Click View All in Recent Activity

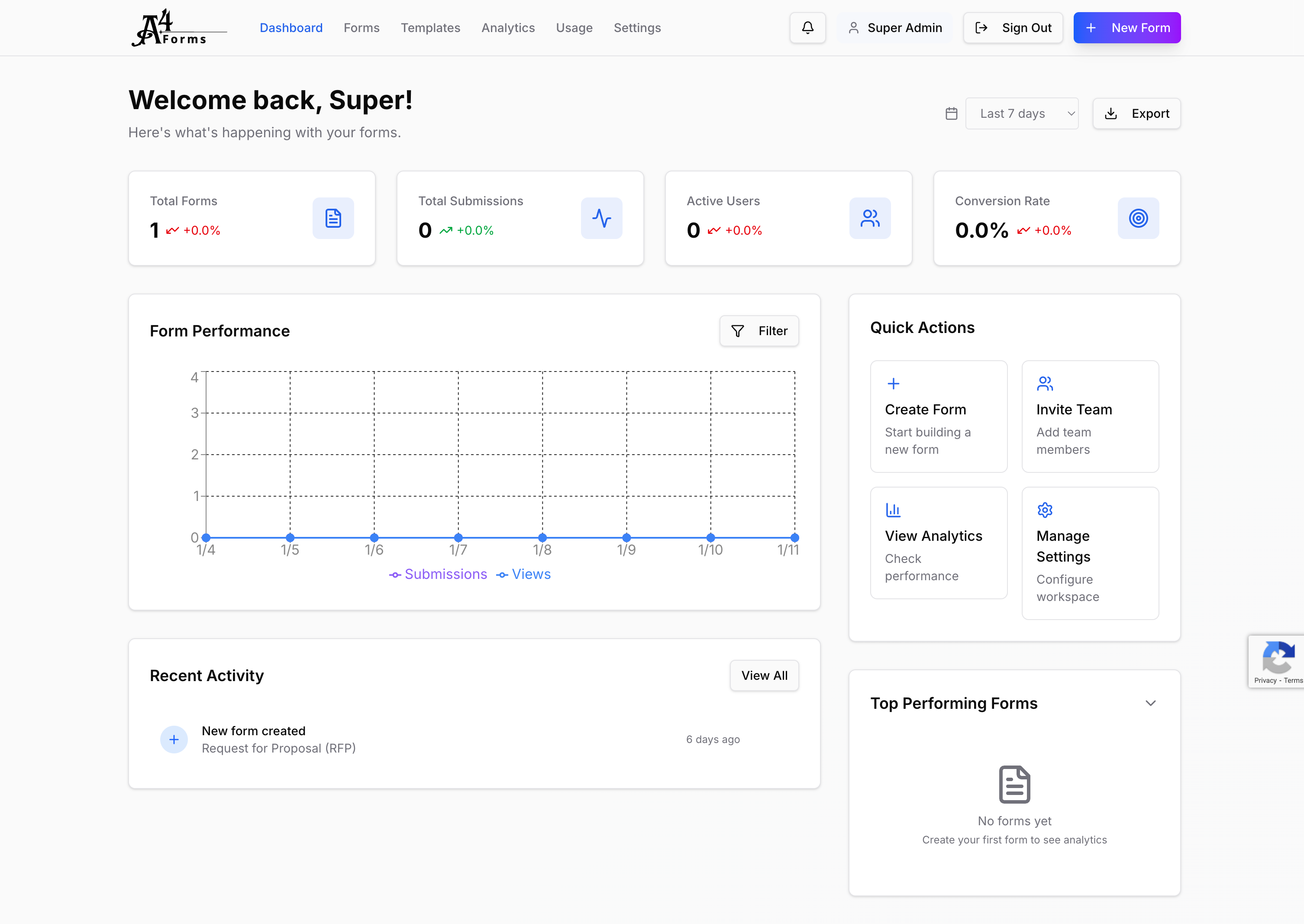(x=764, y=675)
